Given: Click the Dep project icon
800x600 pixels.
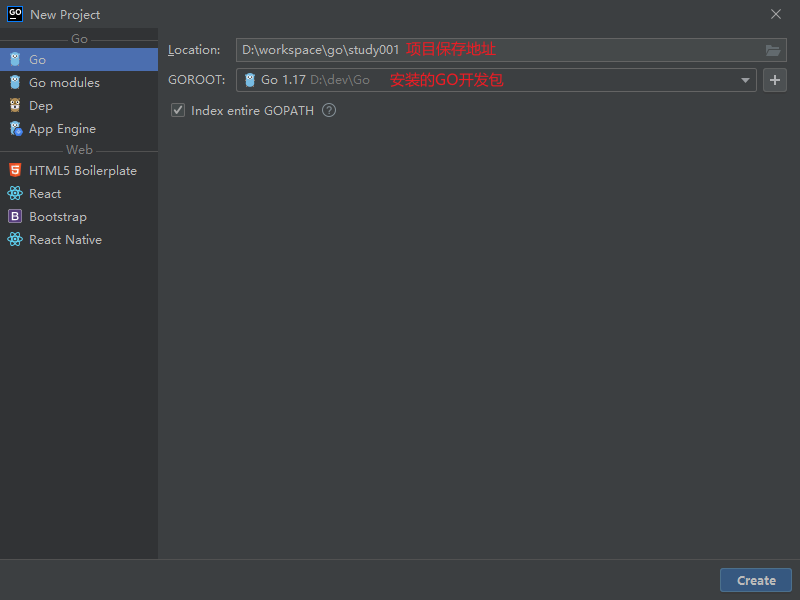Looking at the screenshot, I should click(15, 105).
